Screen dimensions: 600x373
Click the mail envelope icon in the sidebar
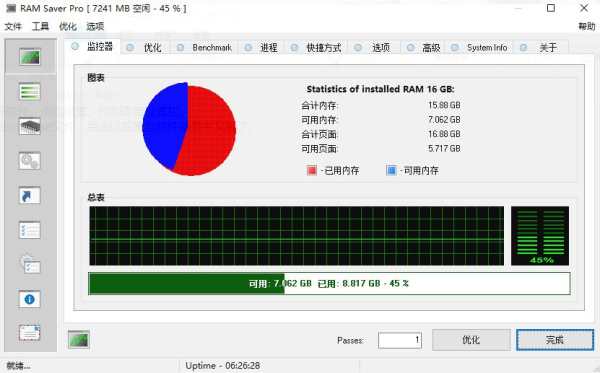point(30,333)
